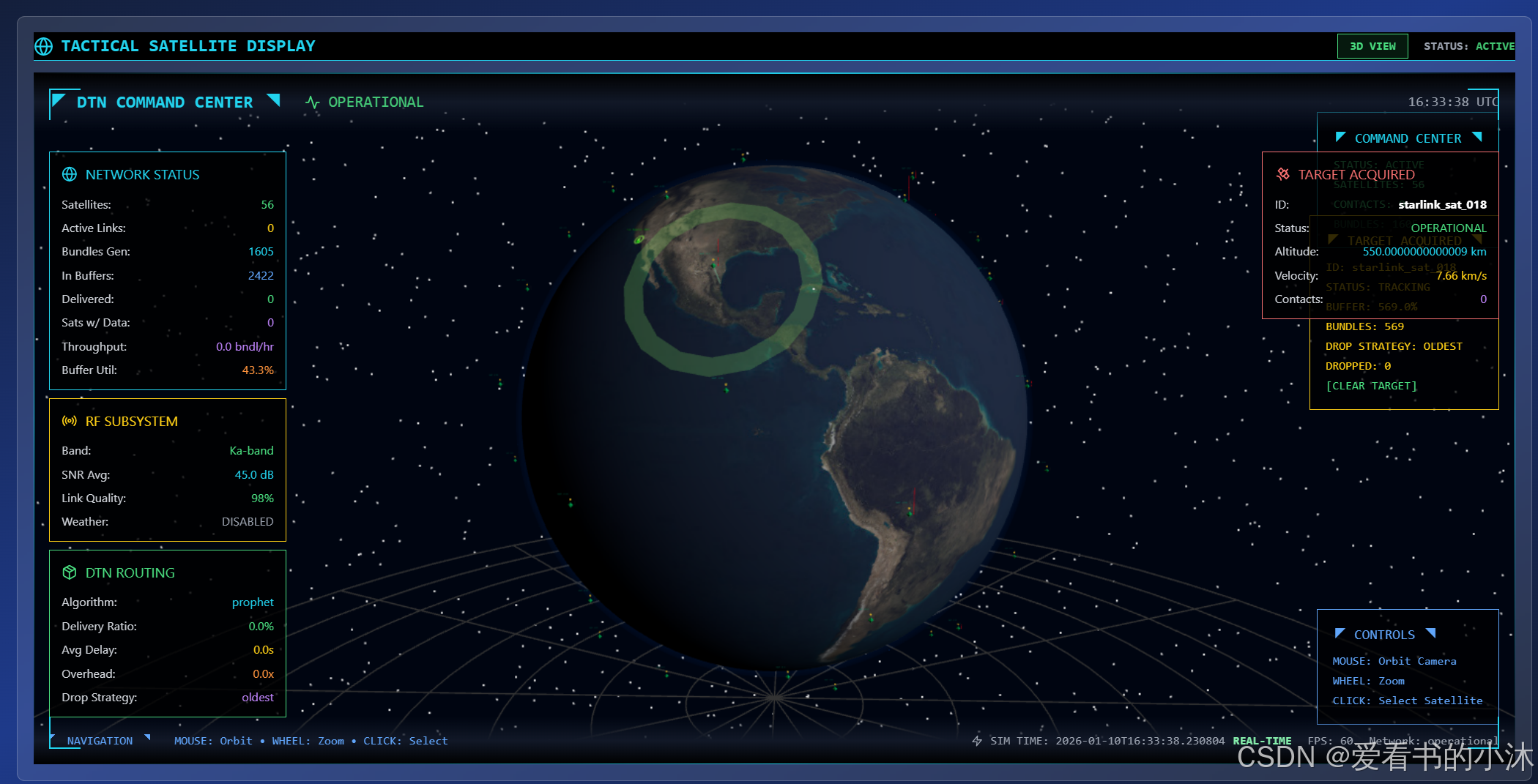Click the Bundles Gen value 1605
The width and height of the screenshot is (1538, 784).
261,252
